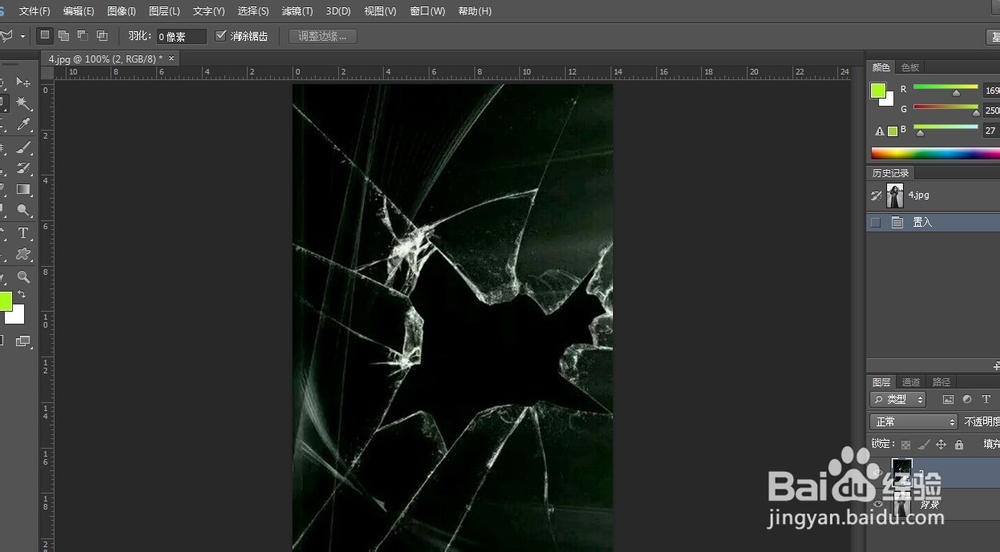Open the 窗口(W) menu
Image resolution: width=1000 pixels, height=552 pixels.
(427, 11)
